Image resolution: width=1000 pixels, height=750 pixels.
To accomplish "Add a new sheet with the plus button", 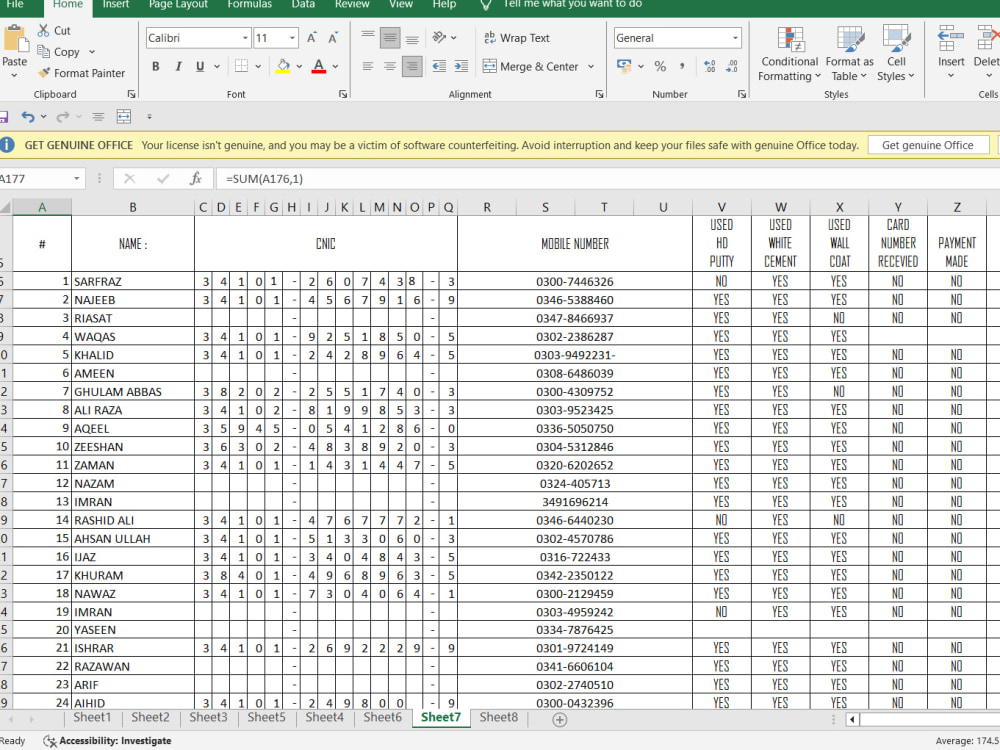I will coord(559,719).
